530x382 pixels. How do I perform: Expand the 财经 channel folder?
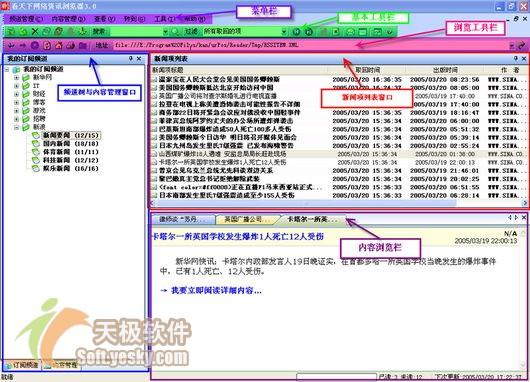(16, 94)
